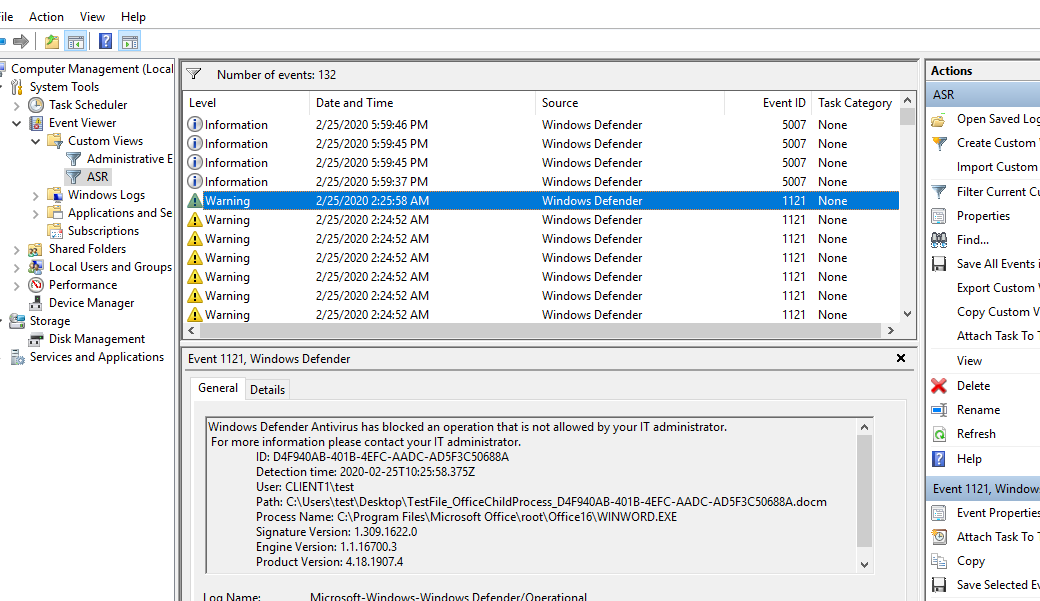Select System Tools tree item

click(64, 87)
